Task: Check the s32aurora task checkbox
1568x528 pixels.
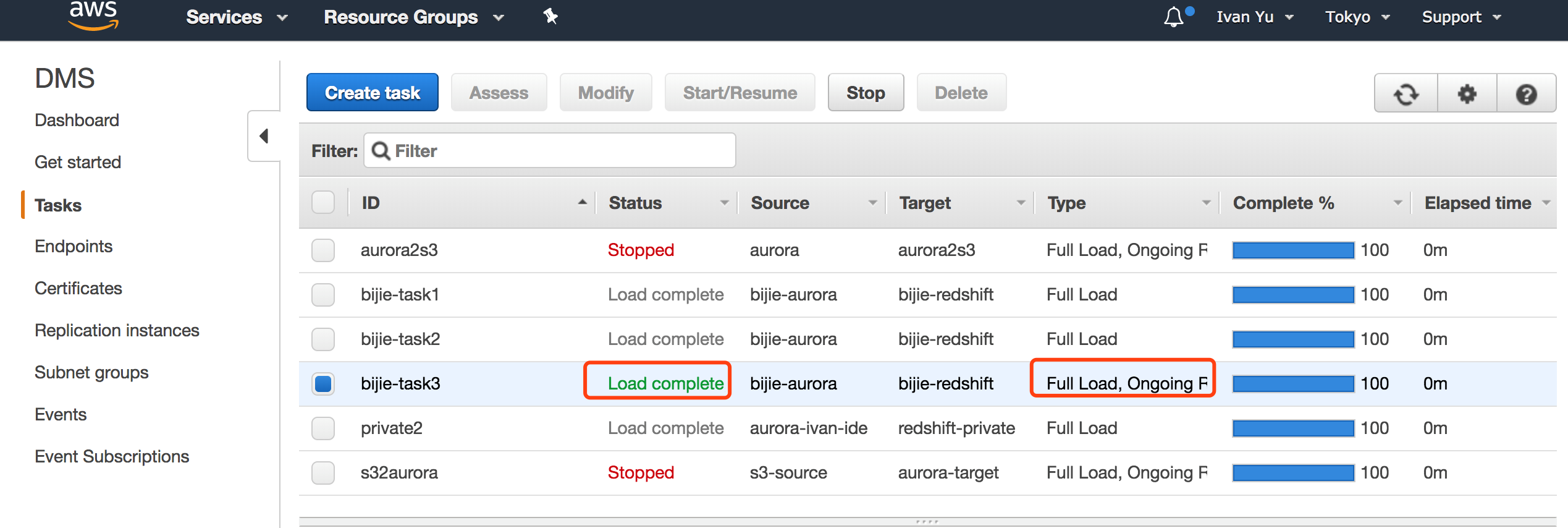Action: click(x=323, y=472)
